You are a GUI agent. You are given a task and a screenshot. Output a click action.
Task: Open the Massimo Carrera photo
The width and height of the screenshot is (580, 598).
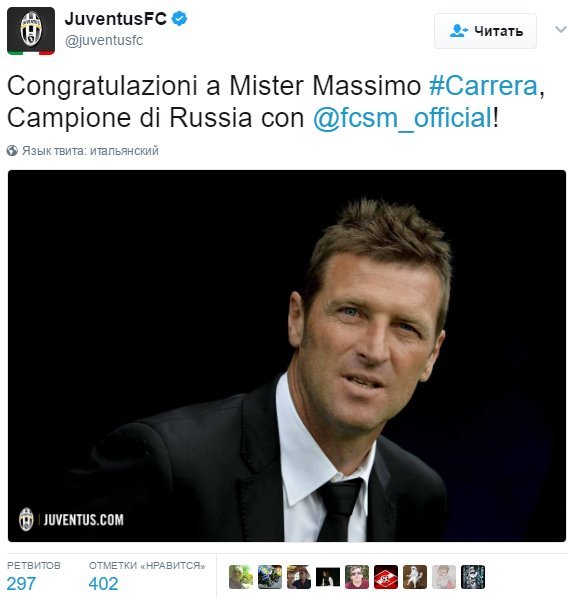[x=287, y=356]
